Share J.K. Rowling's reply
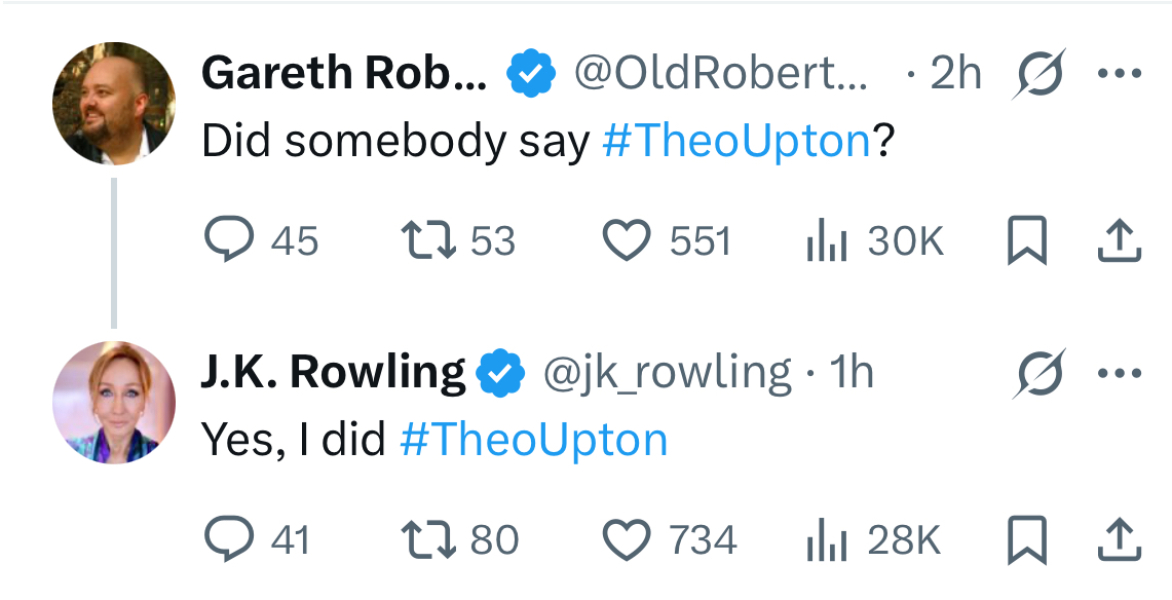The height and width of the screenshot is (600, 1172). point(1120,541)
